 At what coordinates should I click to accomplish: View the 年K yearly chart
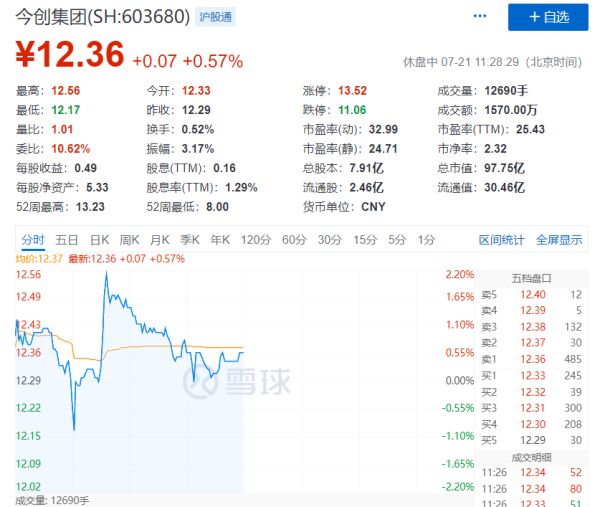220,239
